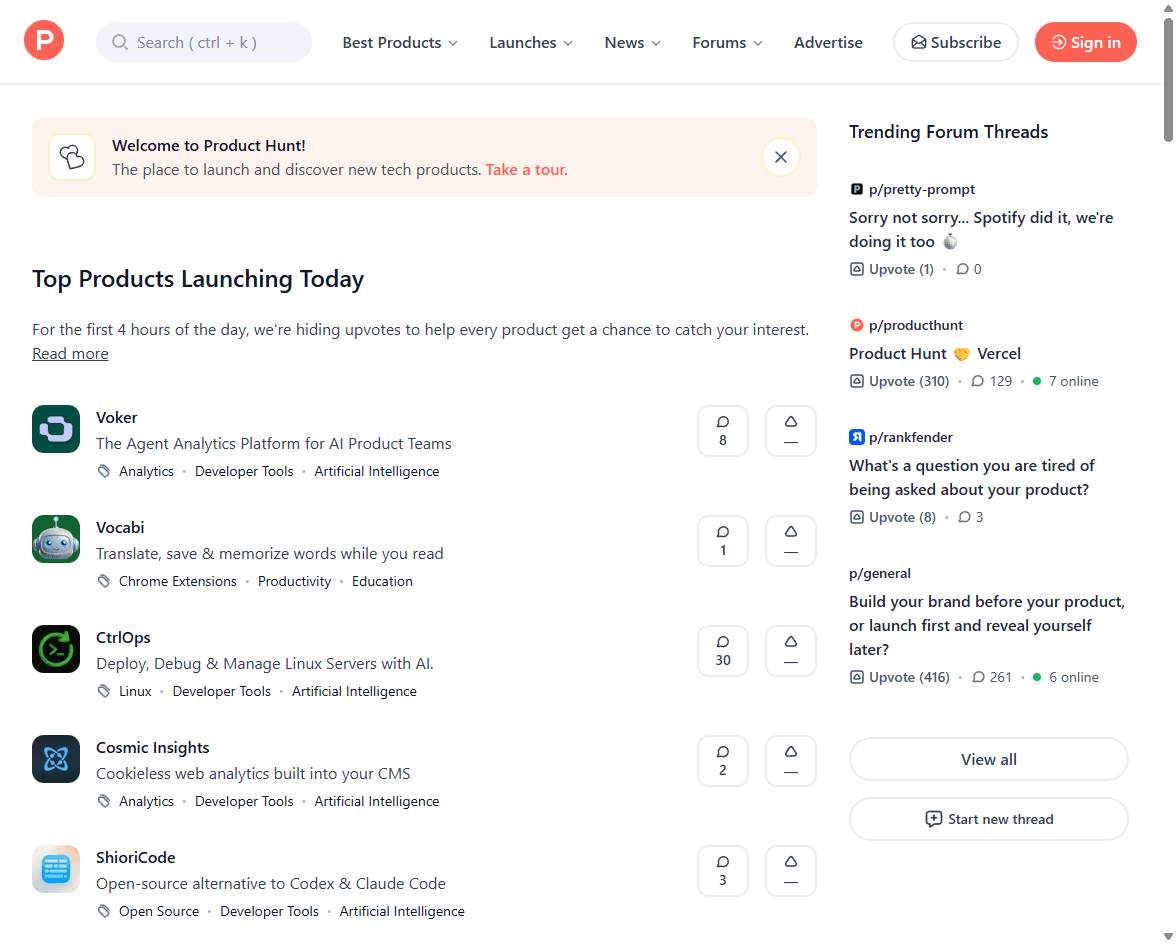The width and height of the screenshot is (1176, 944).
Task: Open the Voker product title
Action: point(116,418)
